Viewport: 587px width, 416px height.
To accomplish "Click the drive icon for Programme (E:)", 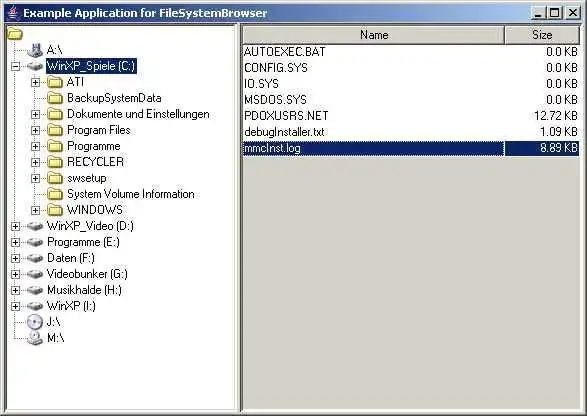I will click(35, 242).
